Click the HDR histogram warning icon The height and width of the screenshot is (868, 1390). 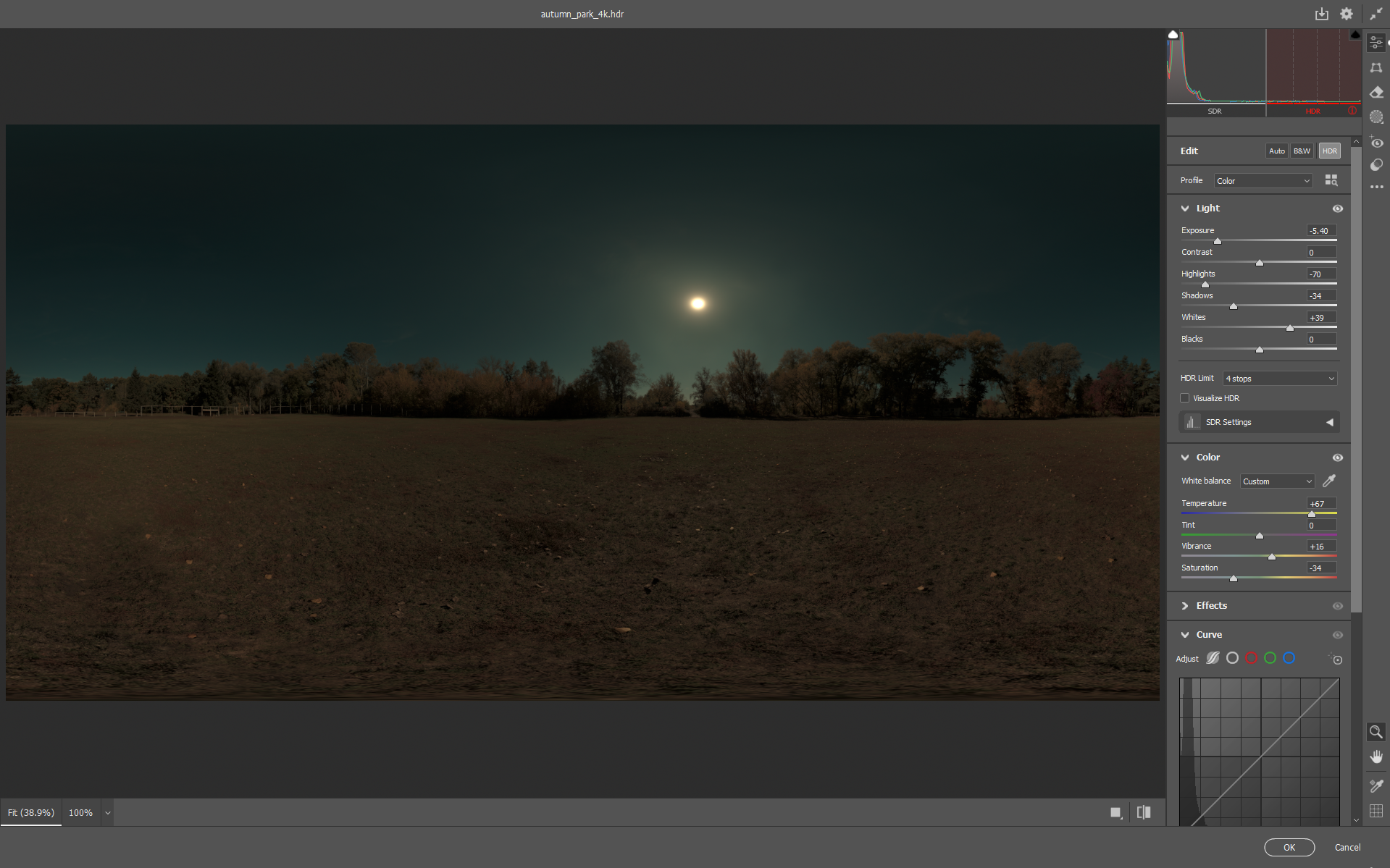[1352, 111]
